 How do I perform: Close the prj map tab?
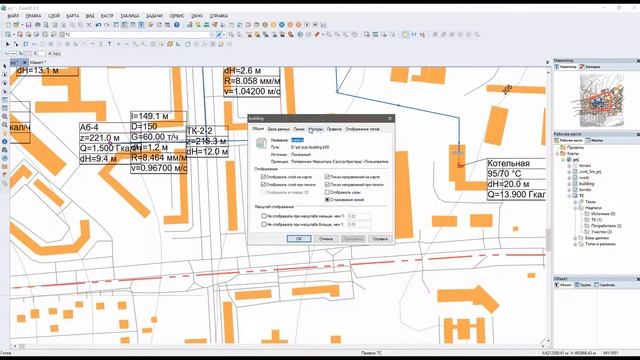pyautogui.click(x=24, y=62)
